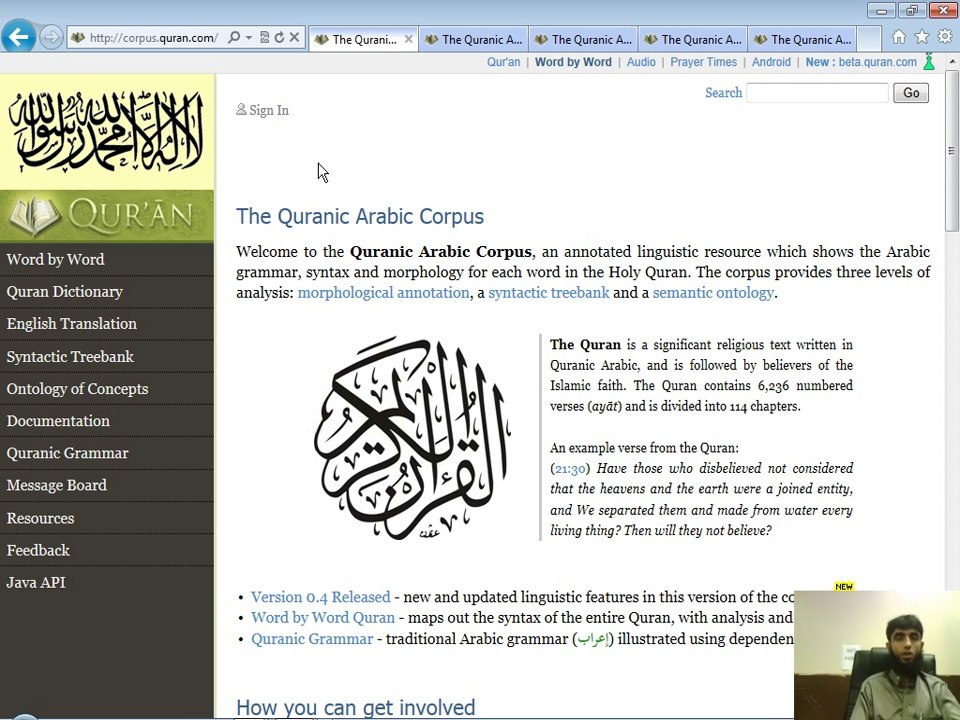The width and height of the screenshot is (960, 720).
Task: Follow the morphological annotation link
Action: [383, 293]
